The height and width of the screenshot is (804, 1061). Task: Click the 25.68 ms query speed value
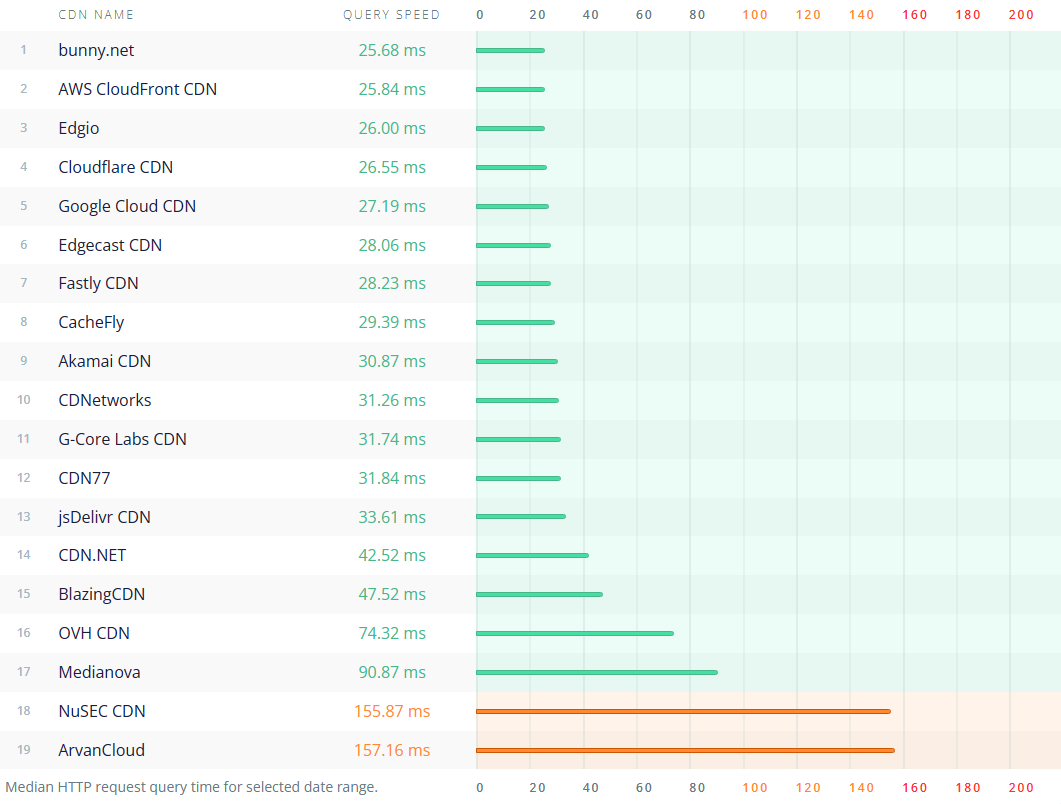click(392, 50)
